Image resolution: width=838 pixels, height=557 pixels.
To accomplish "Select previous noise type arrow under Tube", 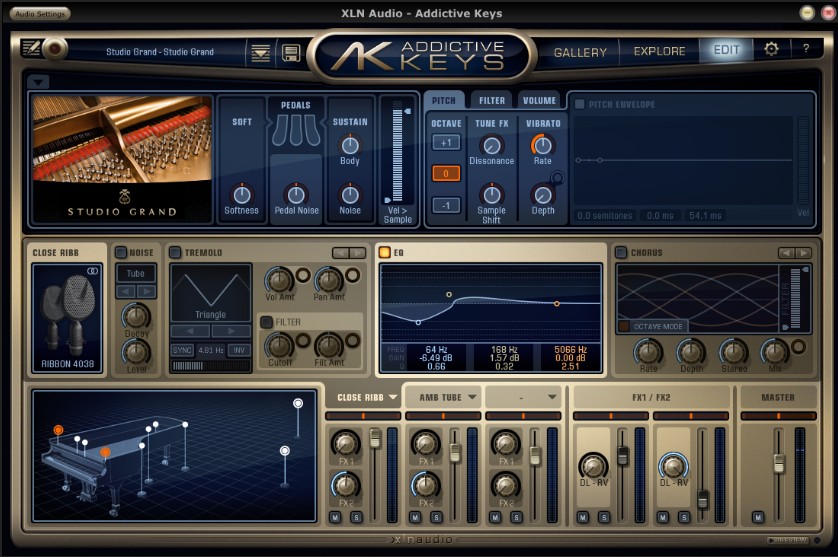I will (x=126, y=291).
